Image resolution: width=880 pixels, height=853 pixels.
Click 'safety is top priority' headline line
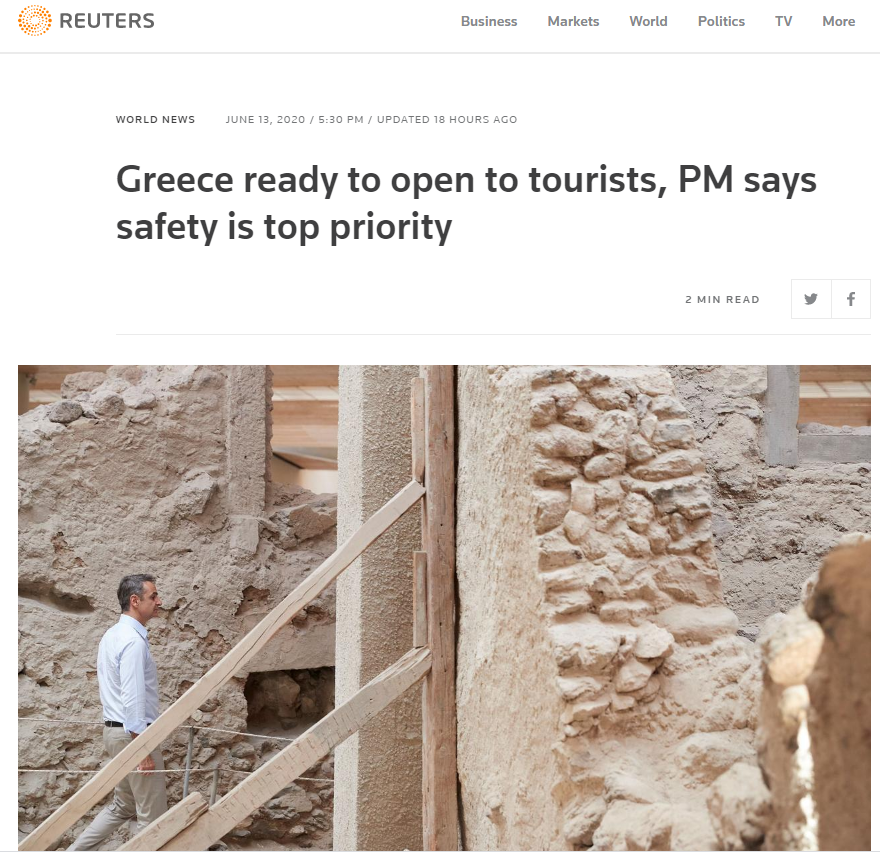284,227
